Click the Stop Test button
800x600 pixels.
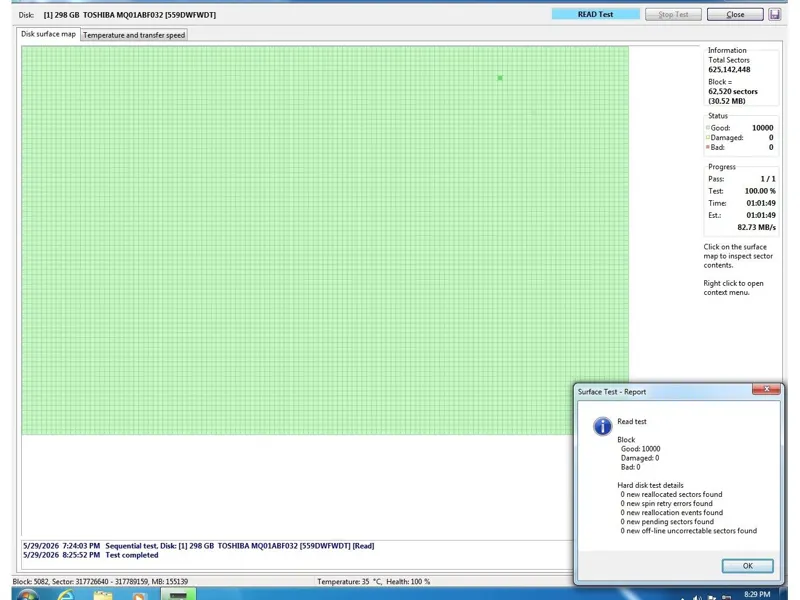point(673,14)
